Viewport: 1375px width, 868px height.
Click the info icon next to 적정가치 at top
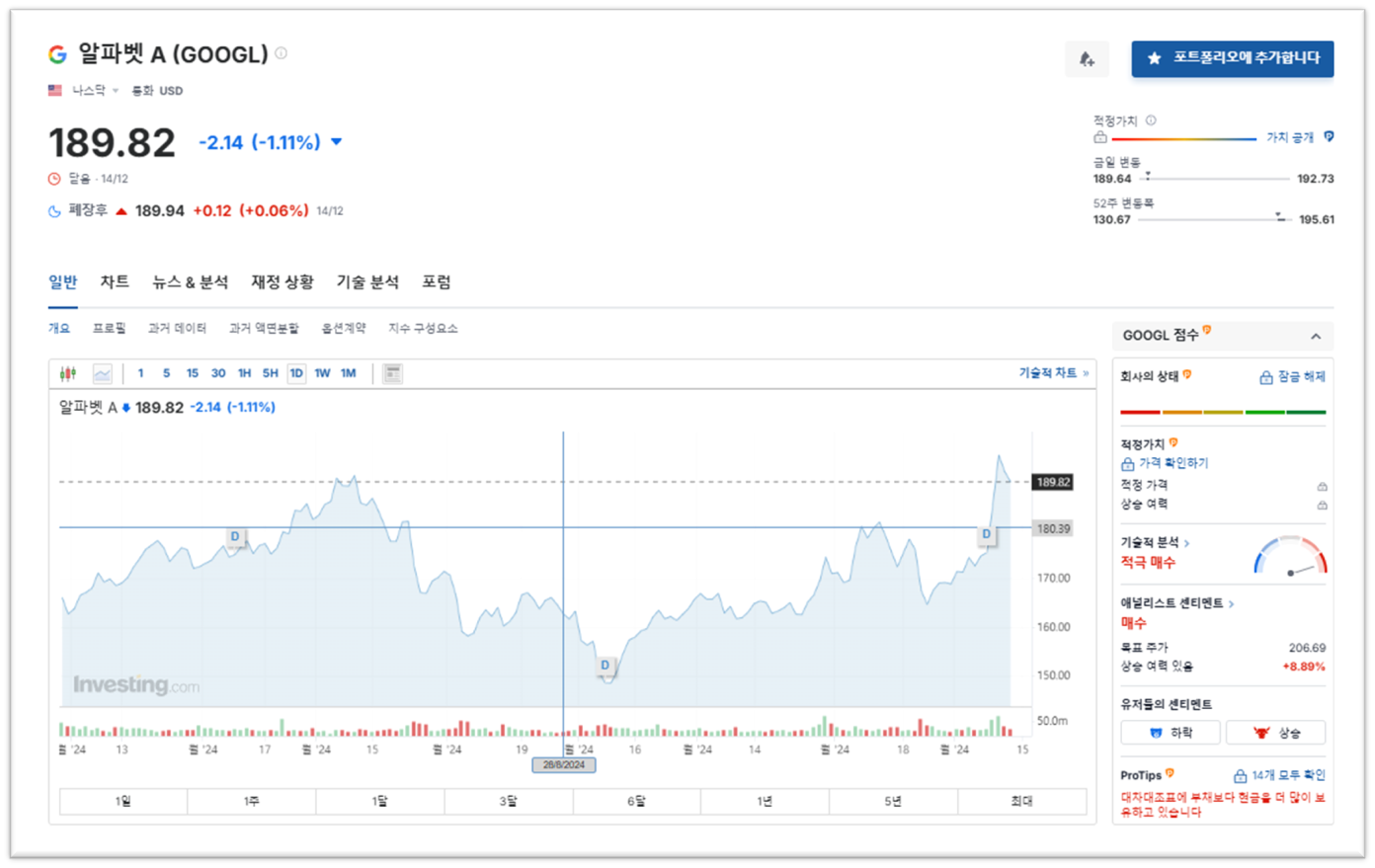pos(1151,120)
